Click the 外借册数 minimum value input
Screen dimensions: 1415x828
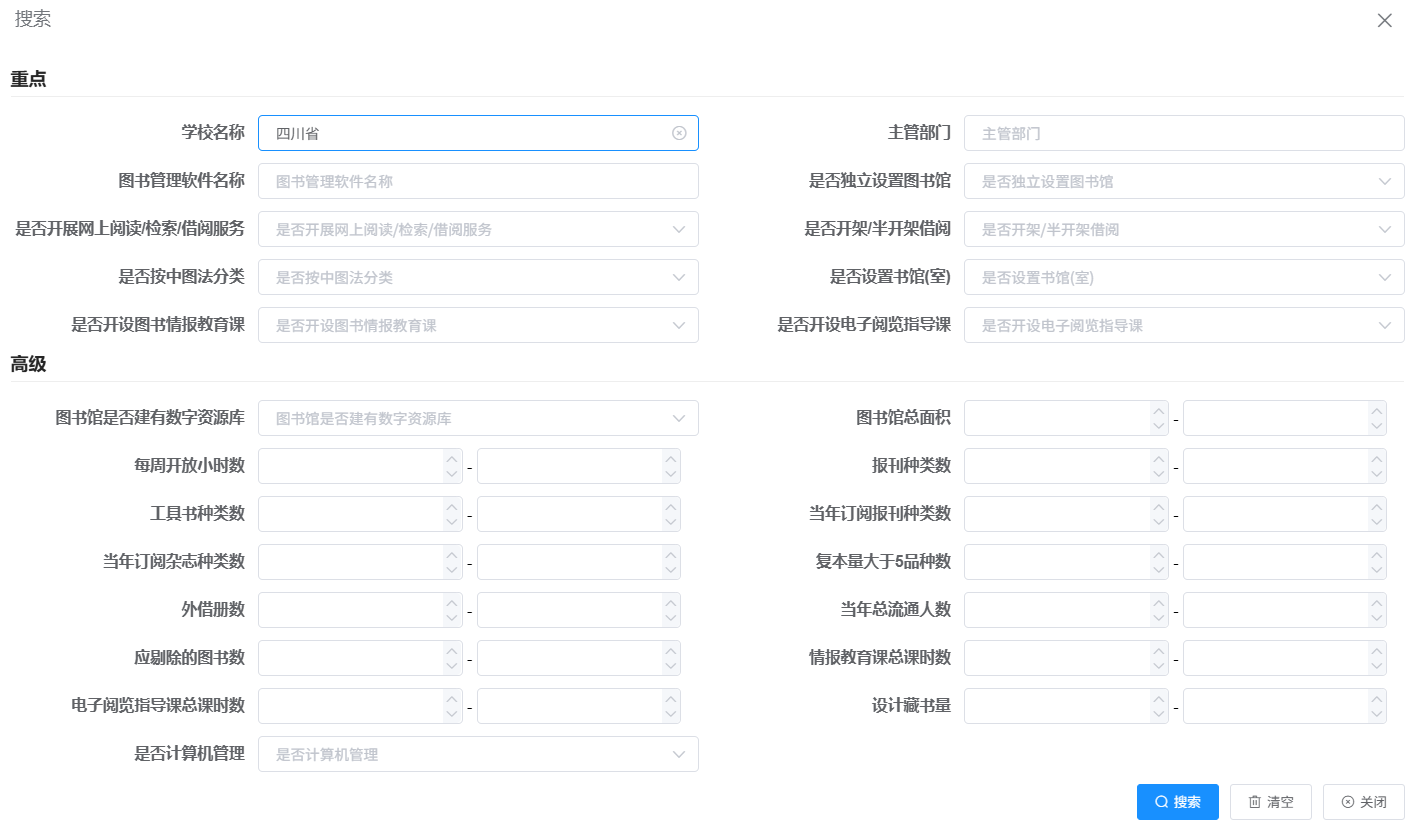point(349,610)
